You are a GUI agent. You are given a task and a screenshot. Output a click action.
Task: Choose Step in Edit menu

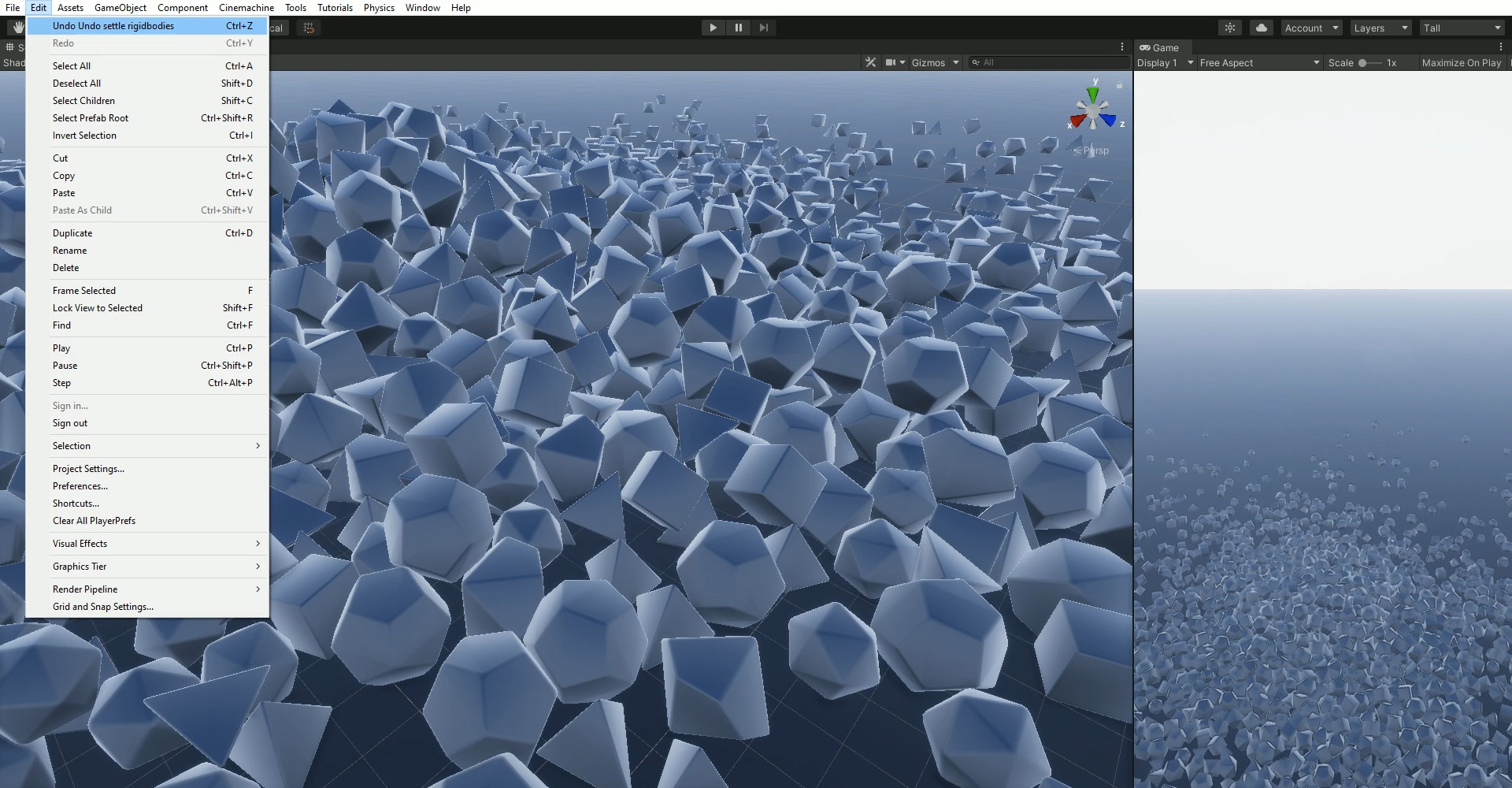click(147, 383)
